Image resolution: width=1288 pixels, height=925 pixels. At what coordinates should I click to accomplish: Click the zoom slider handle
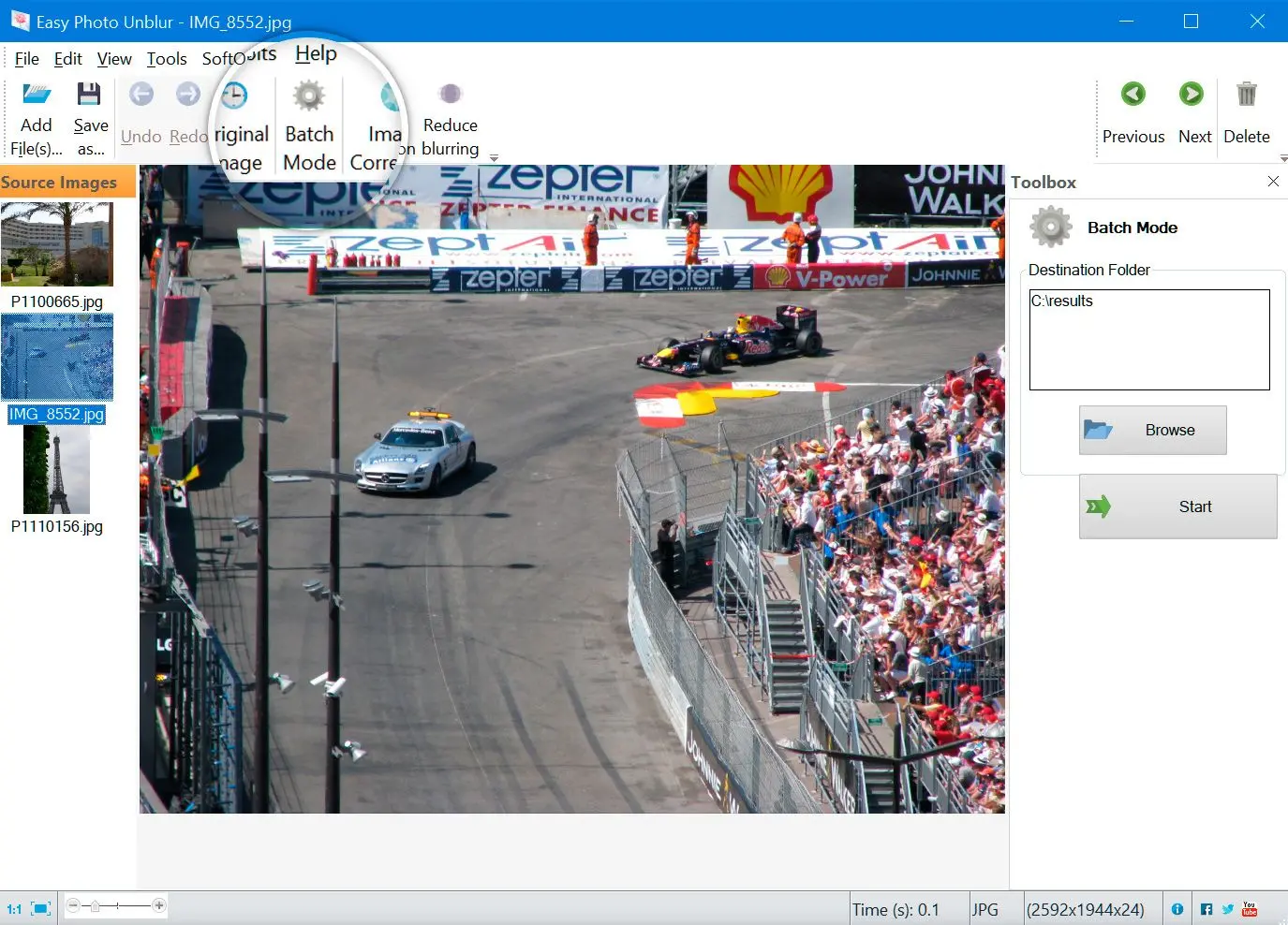tap(95, 906)
